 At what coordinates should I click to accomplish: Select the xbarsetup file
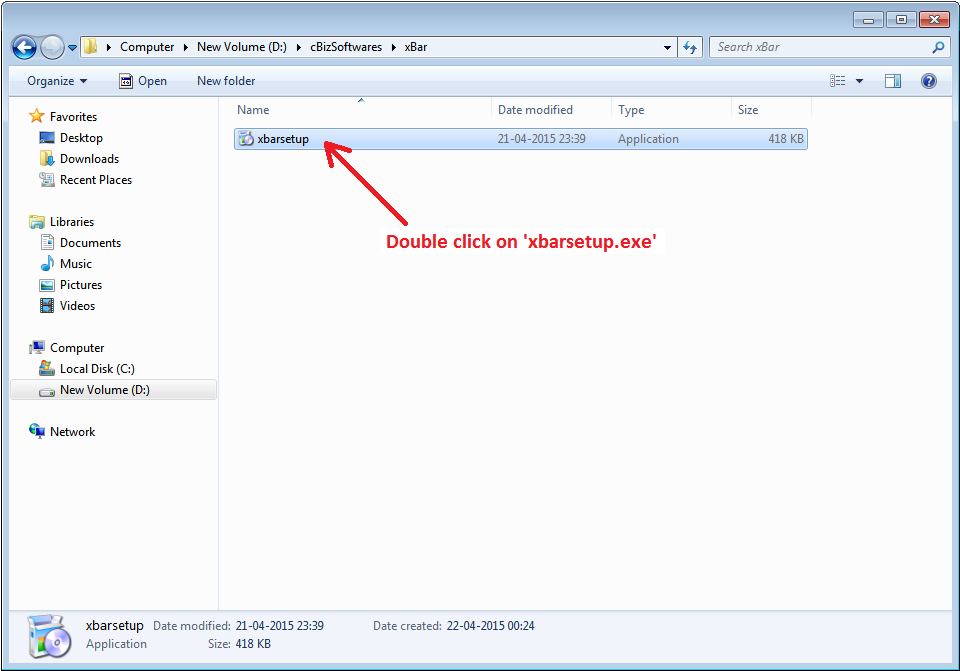(x=520, y=139)
